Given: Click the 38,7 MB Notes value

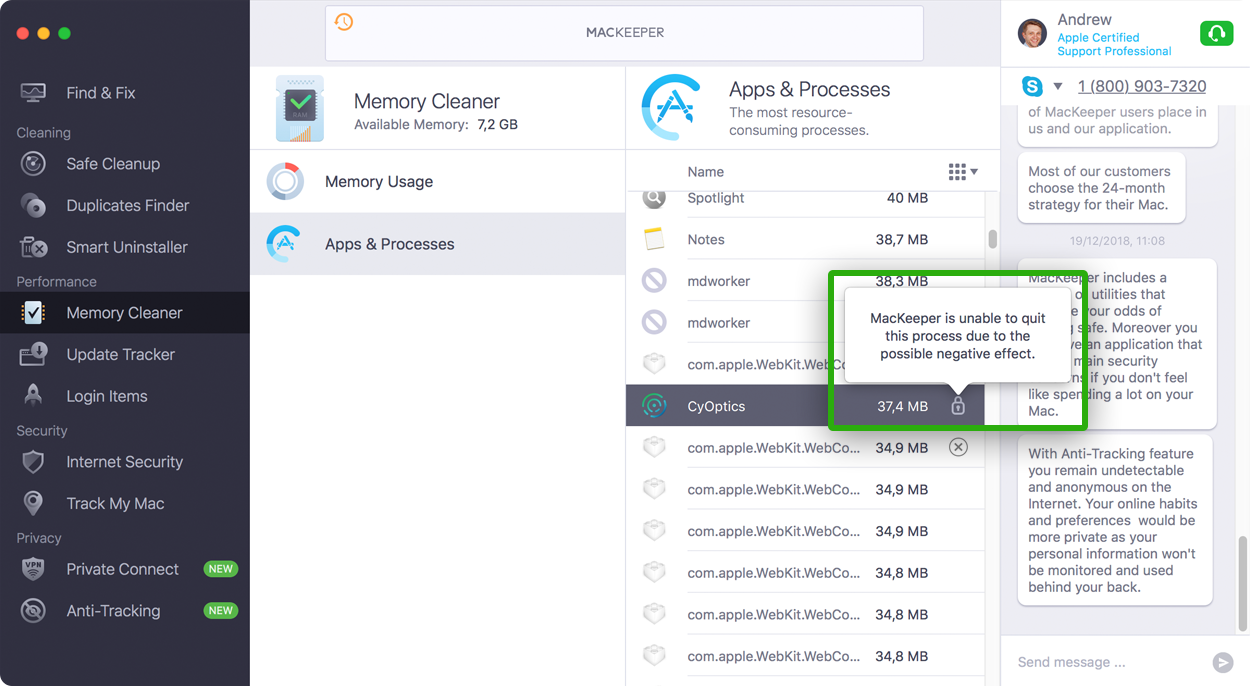Looking at the screenshot, I should tap(902, 240).
